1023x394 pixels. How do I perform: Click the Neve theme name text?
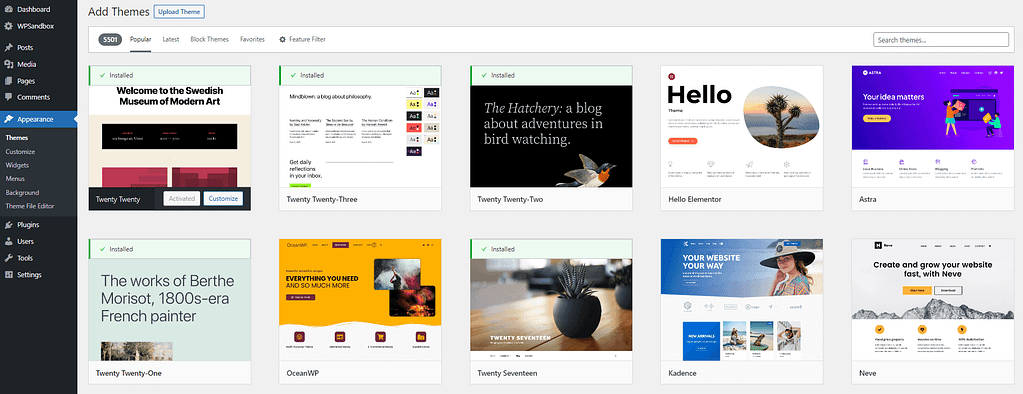[x=867, y=374]
